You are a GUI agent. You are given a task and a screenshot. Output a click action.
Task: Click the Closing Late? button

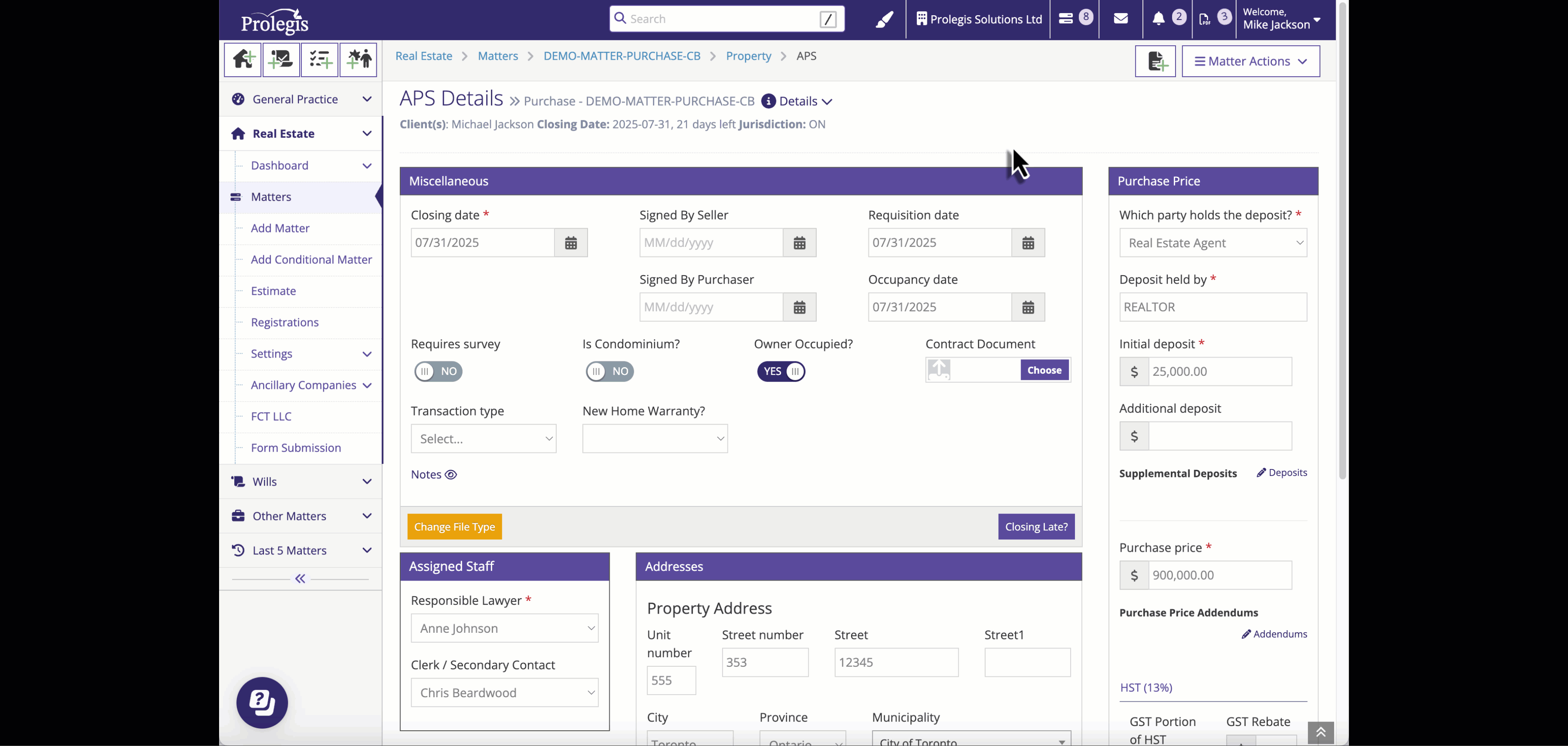pos(1036,527)
